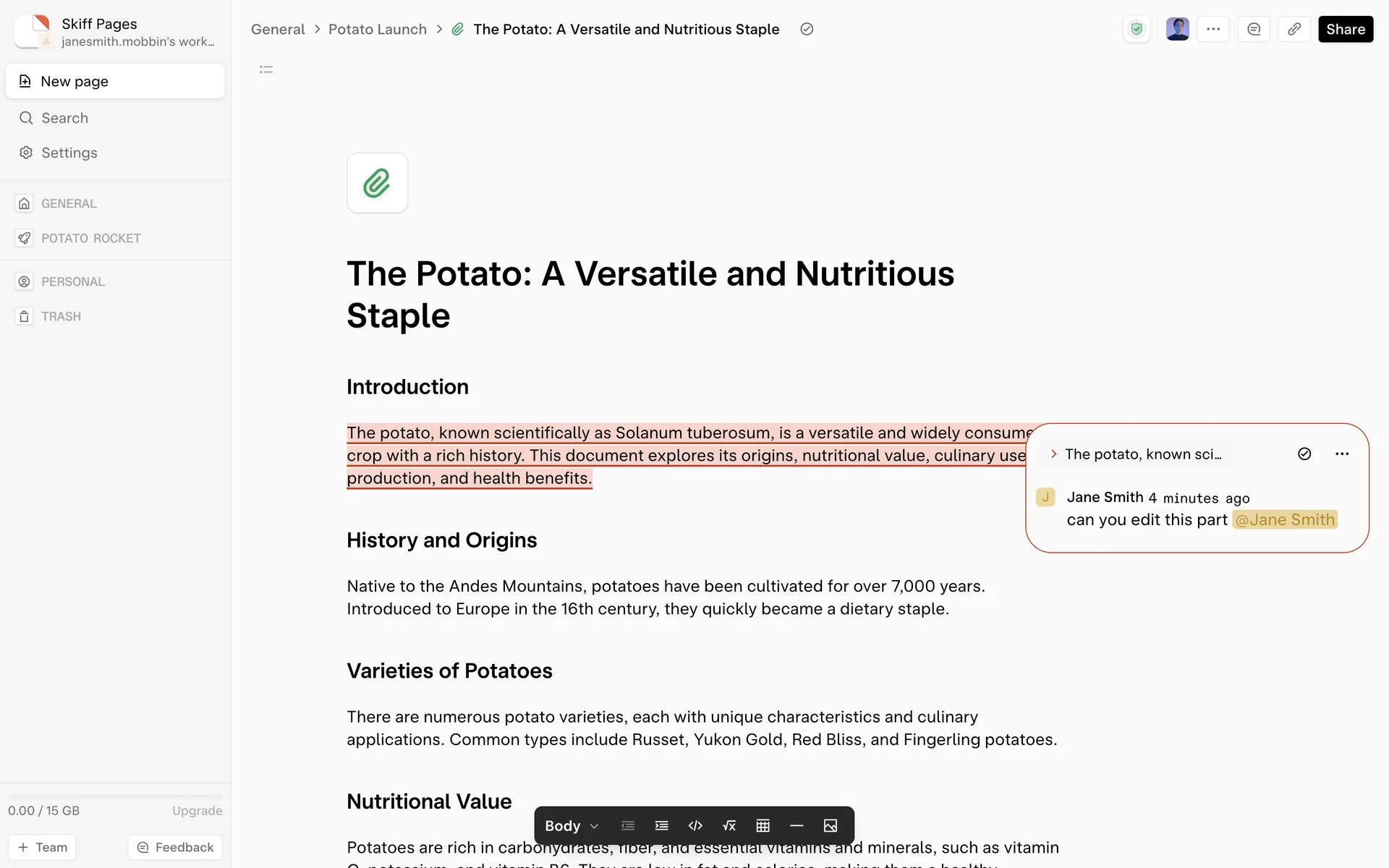Resolve the comment thread with the checkmark
The height and width of the screenshot is (868, 1389).
(x=1304, y=454)
